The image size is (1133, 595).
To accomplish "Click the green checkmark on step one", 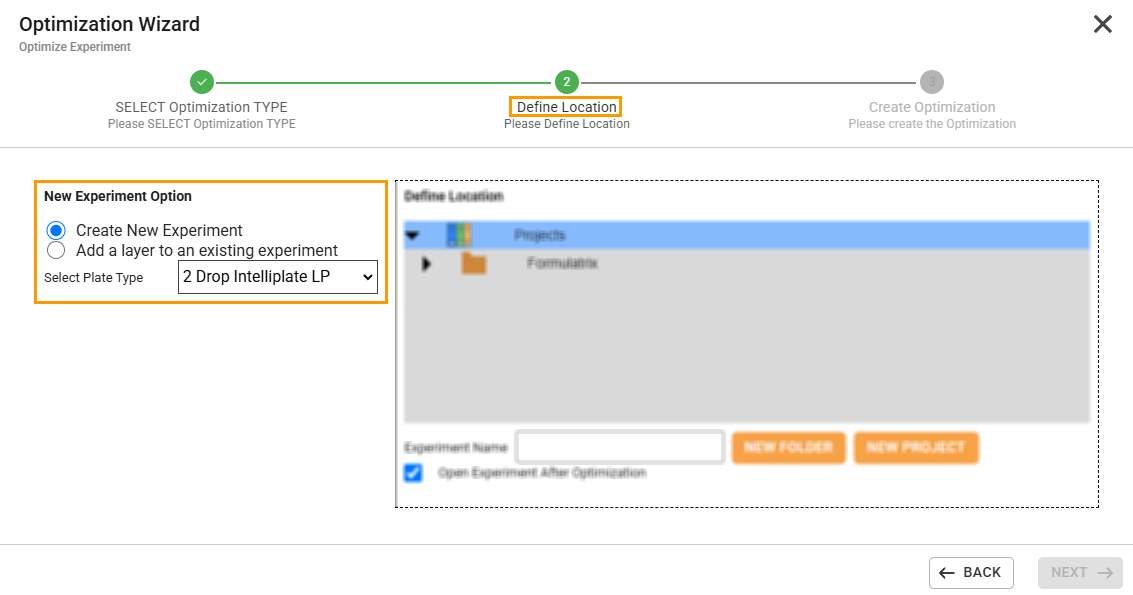I will click(201, 83).
